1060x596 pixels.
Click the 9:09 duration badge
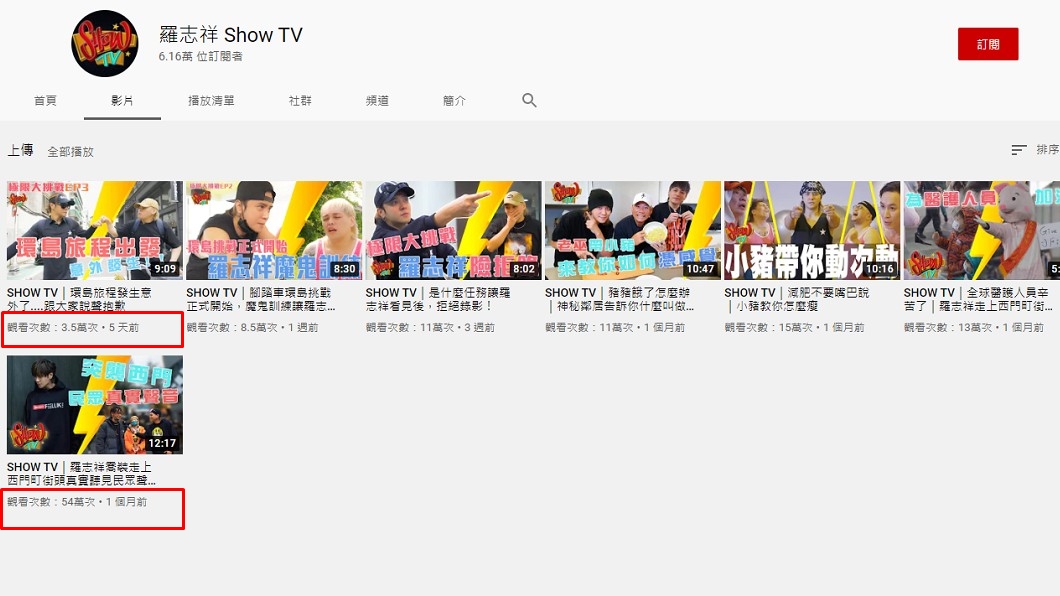[165, 269]
